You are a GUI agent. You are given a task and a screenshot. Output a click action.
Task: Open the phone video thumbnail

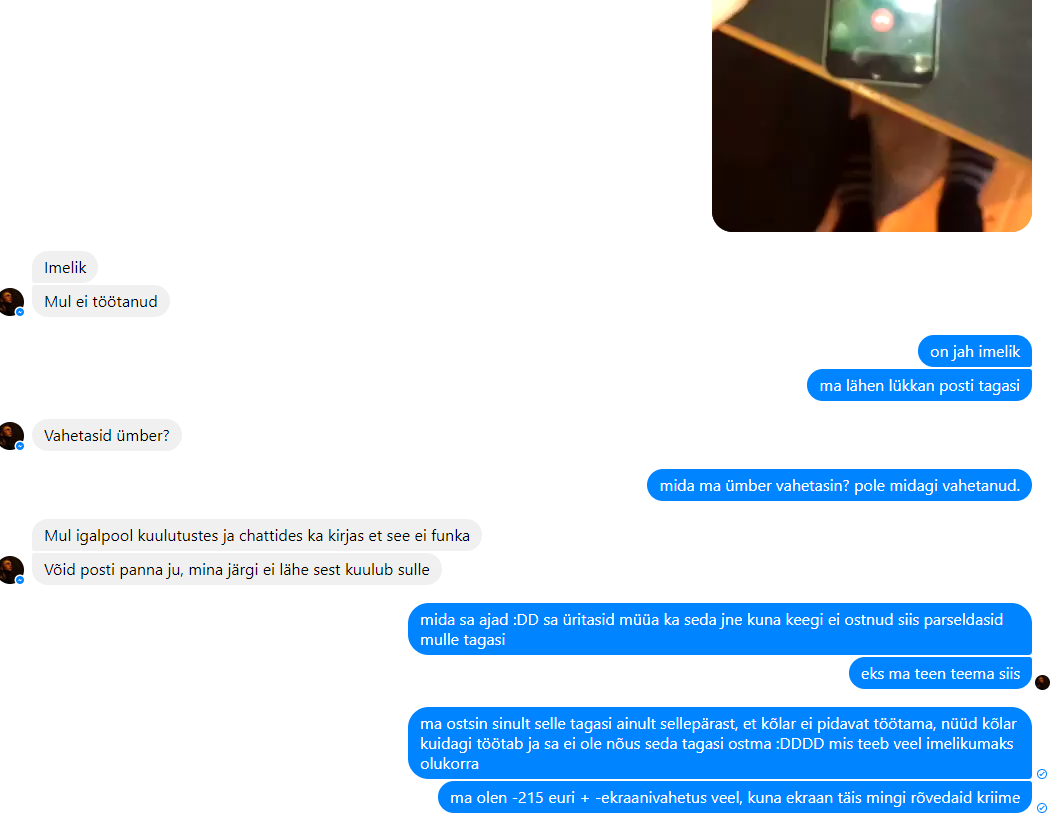(x=871, y=116)
